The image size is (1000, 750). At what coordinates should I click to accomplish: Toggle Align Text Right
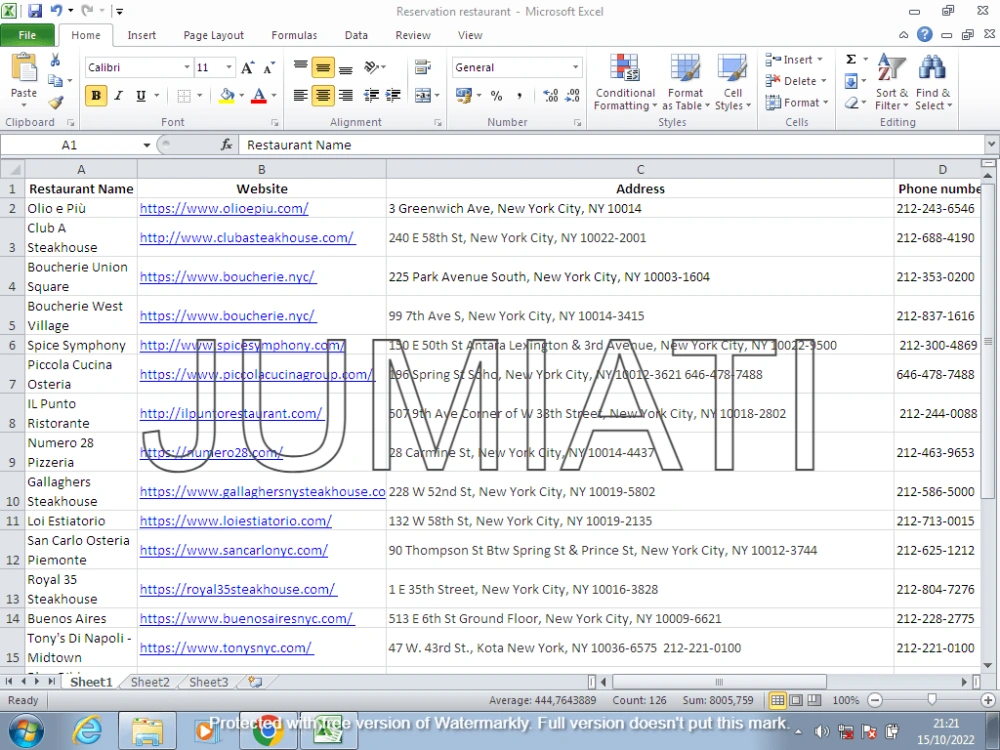(346, 96)
